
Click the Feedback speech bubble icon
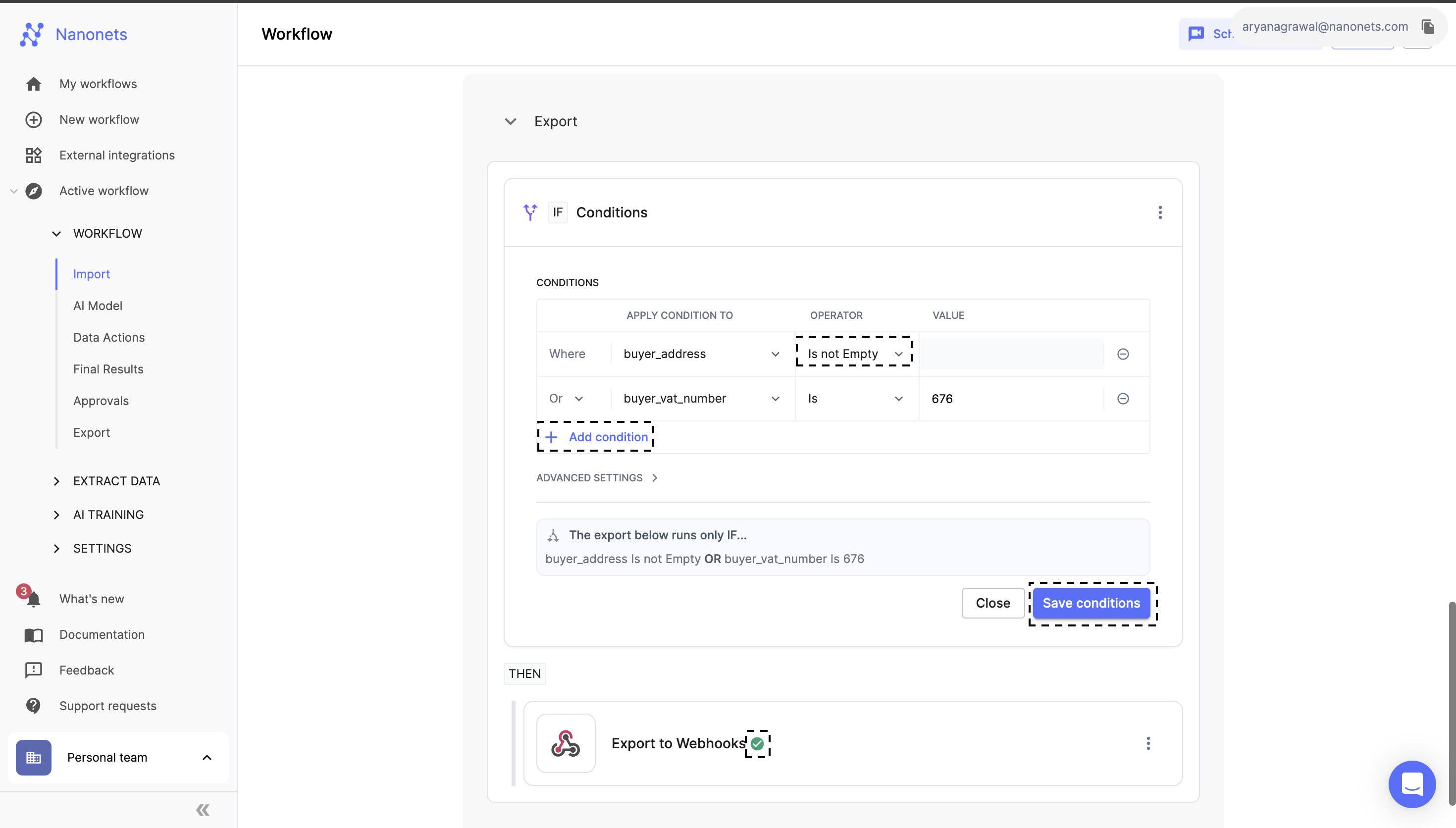[x=34, y=670]
